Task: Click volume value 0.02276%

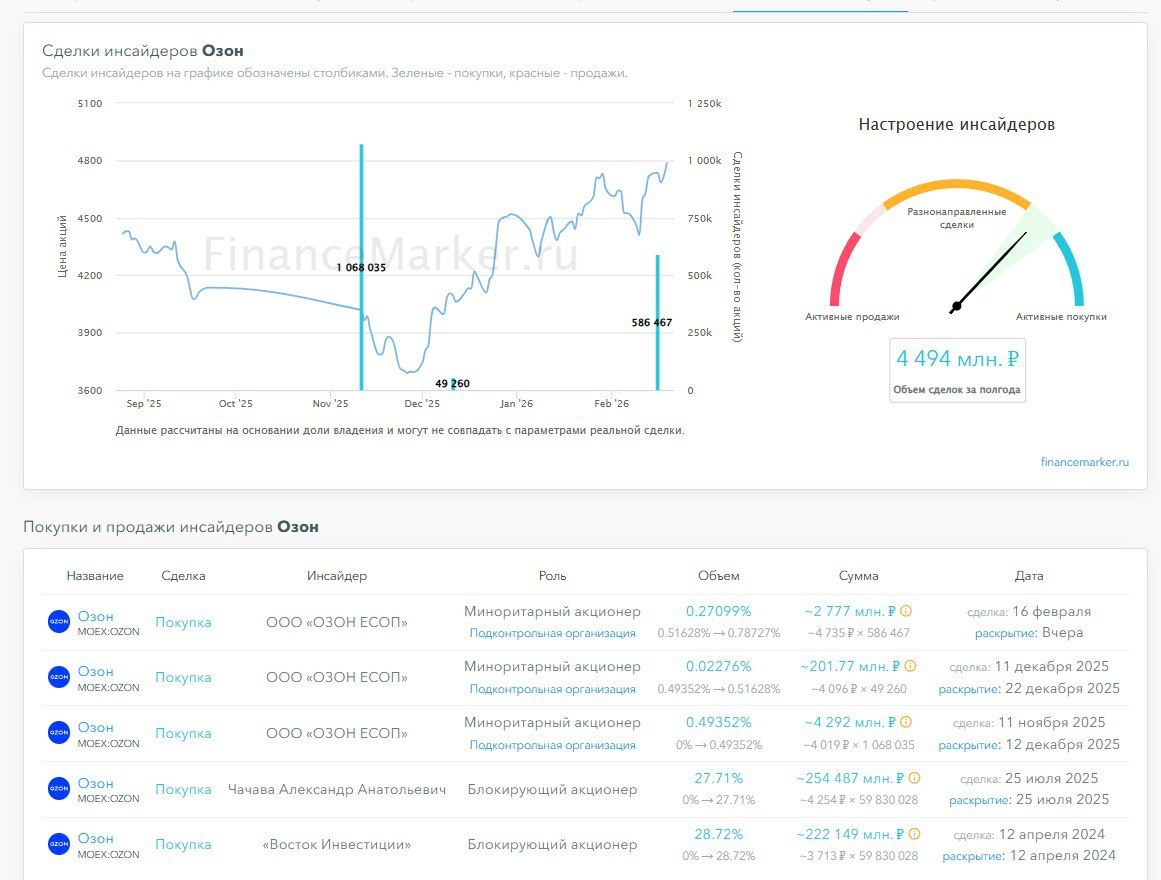Action: [x=718, y=666]
